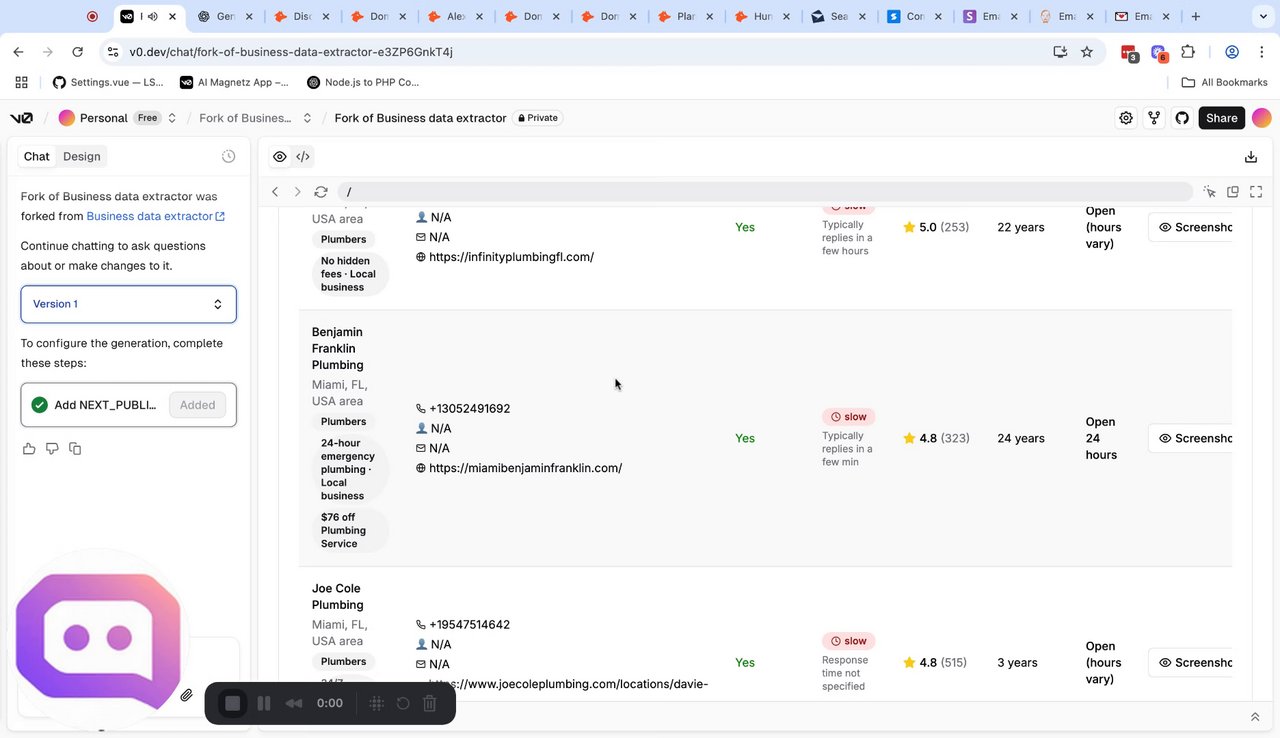Open the infinityplumbingfl.com website link

(511, 257)
